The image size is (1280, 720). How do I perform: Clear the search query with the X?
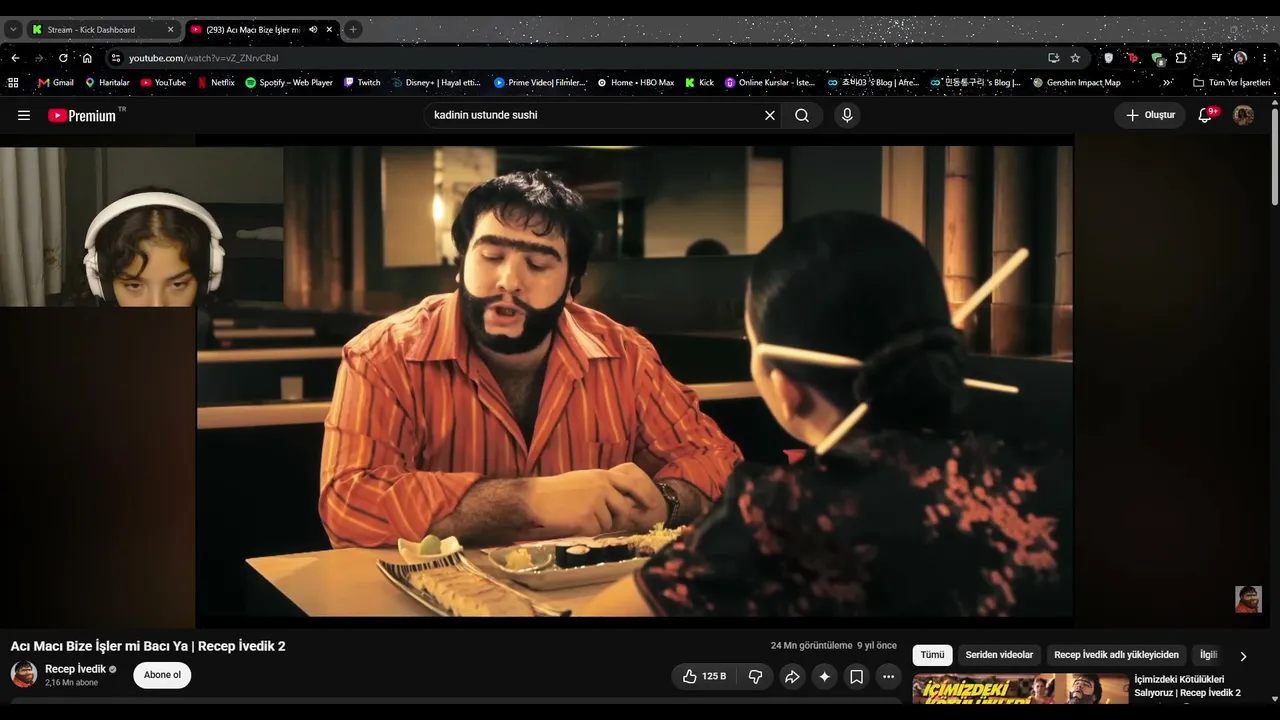point(770,115)
